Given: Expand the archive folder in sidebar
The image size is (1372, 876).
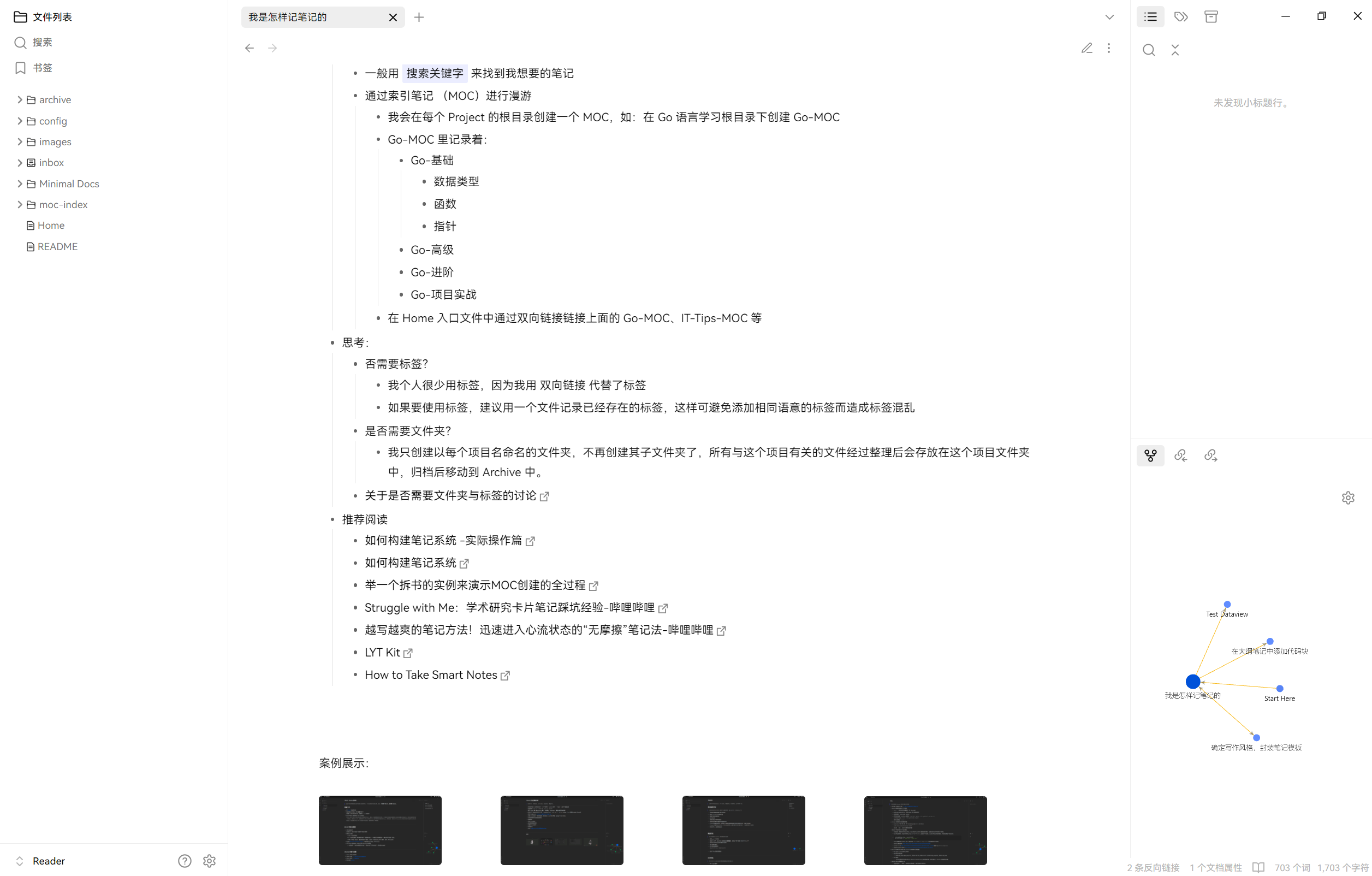Looking at the screenshot, I should click(x=20, y=99).
